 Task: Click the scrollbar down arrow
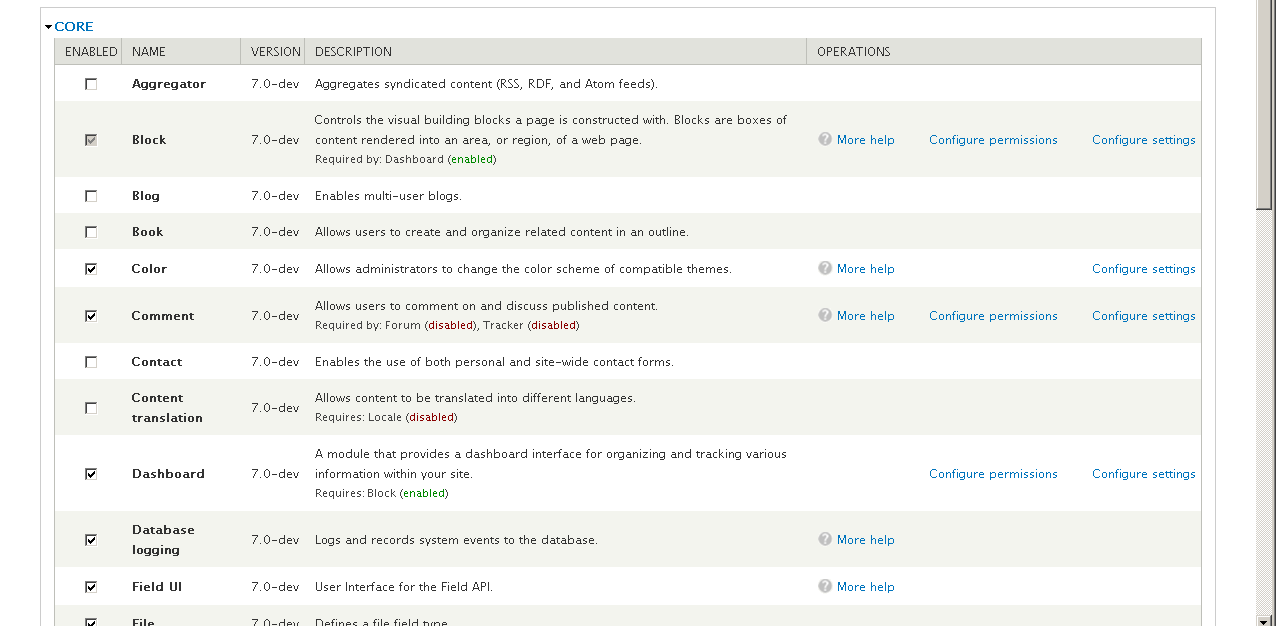coord(1265,619)
